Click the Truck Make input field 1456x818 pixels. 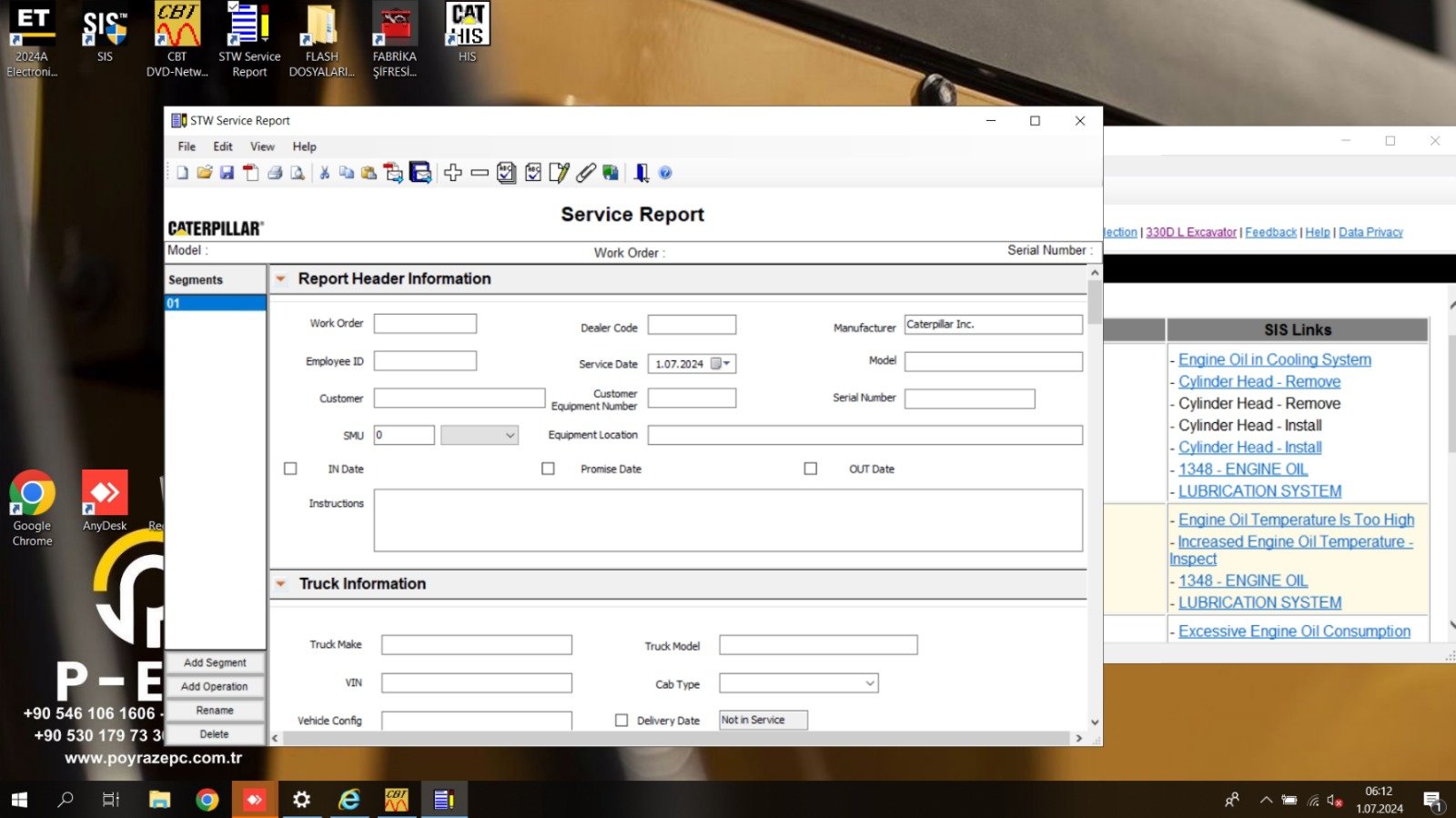tap(477, 645)
